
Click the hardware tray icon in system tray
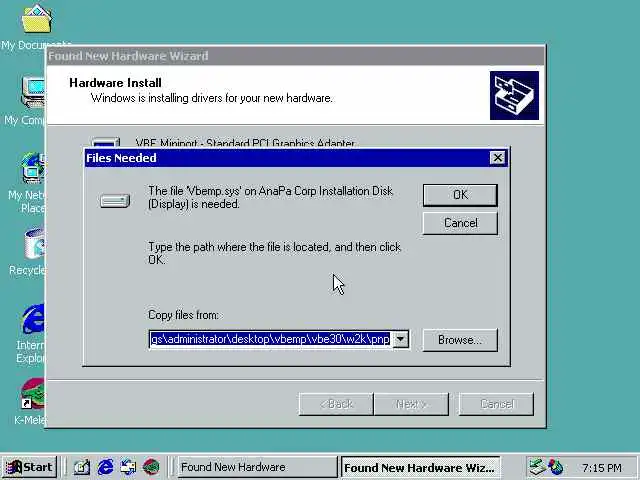click(537, 467)
